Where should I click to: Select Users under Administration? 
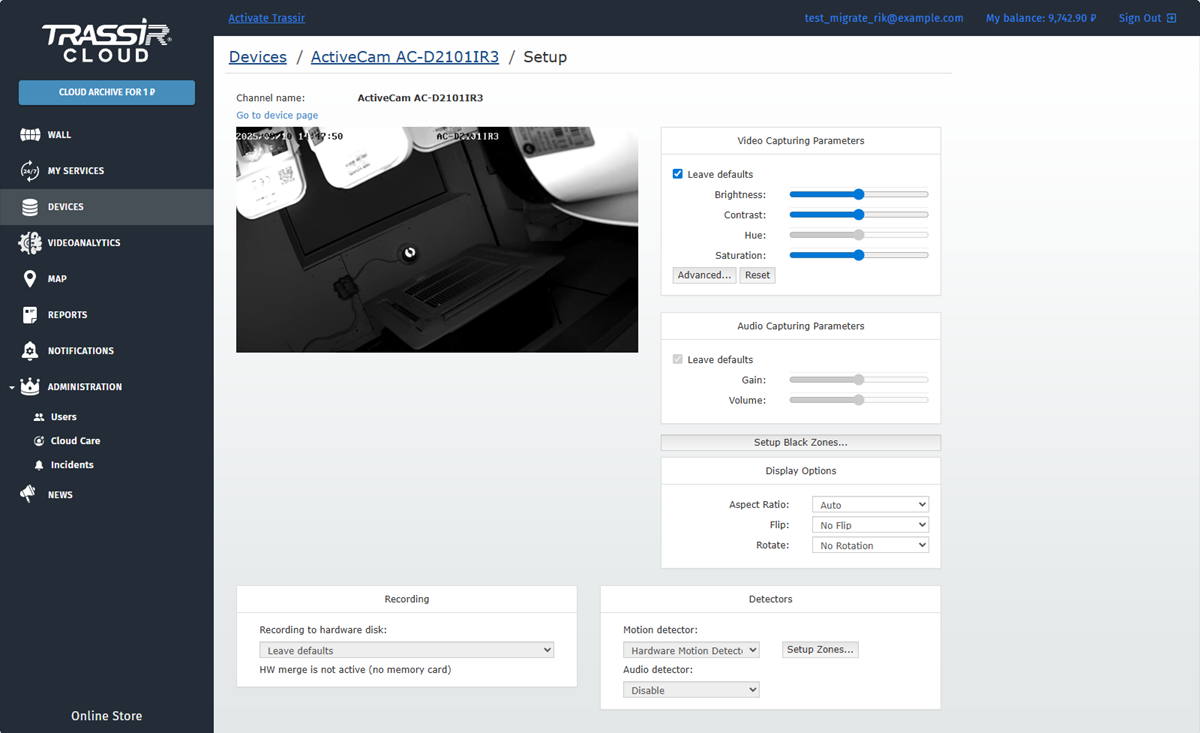[x=63, y=417]
